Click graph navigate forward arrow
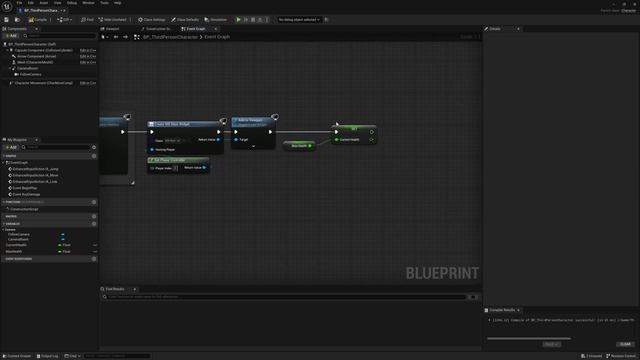Image resolution: width=640 pixels, height=360 pixels. tap(125, 37)
